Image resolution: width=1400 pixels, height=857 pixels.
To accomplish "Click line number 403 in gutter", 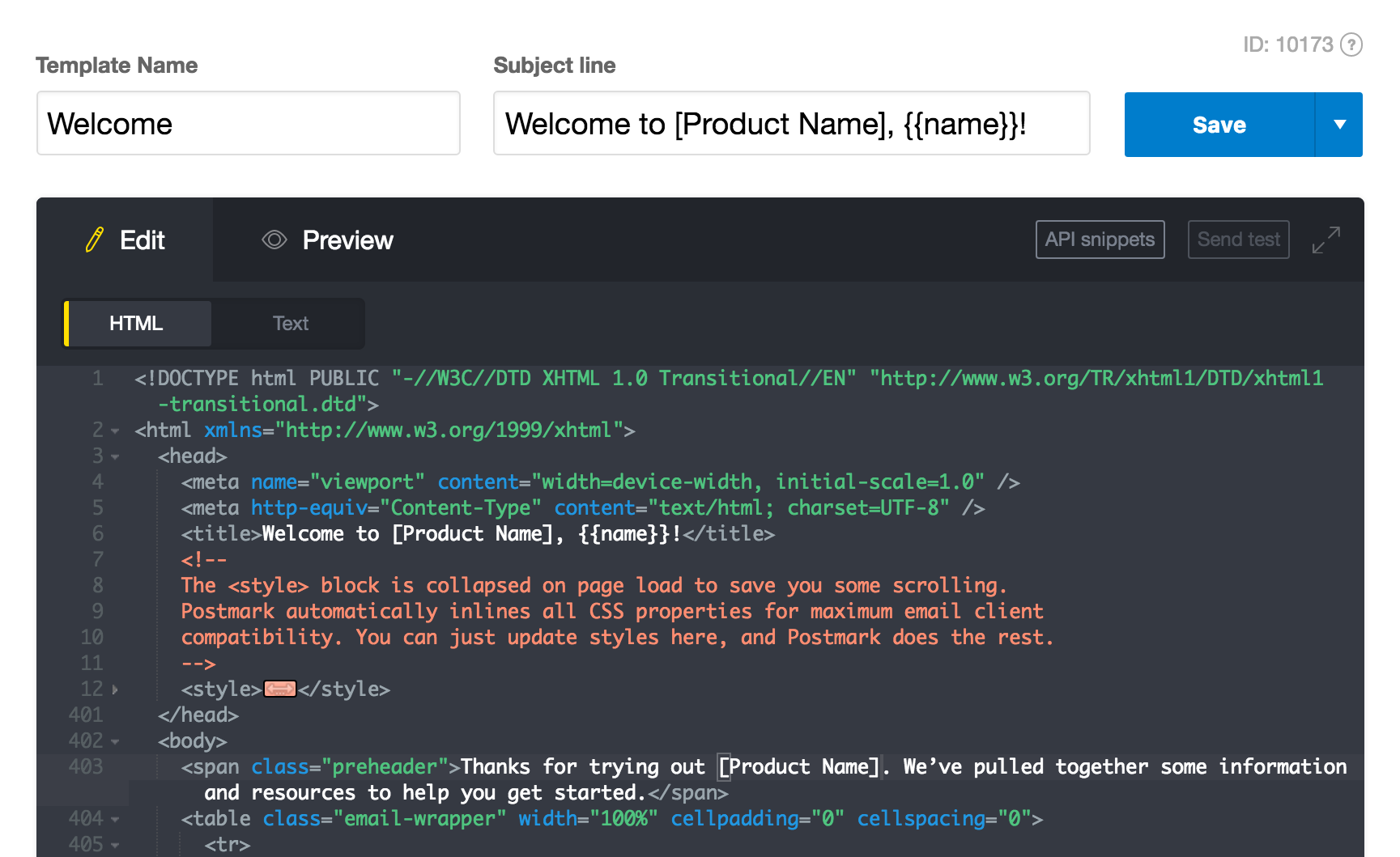I will [x=86, y=766].
